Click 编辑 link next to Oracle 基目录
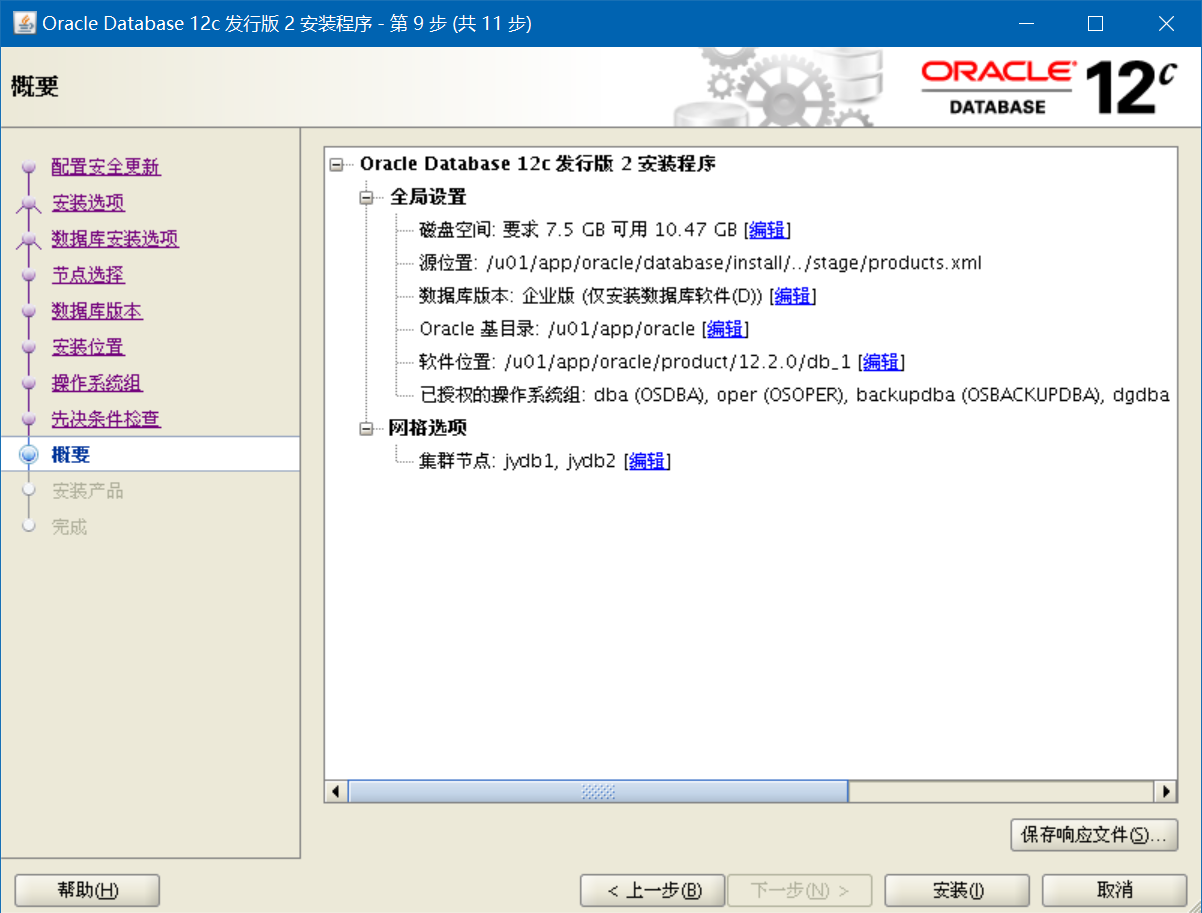Screen dimensions: 1202x913 (725, 329)
